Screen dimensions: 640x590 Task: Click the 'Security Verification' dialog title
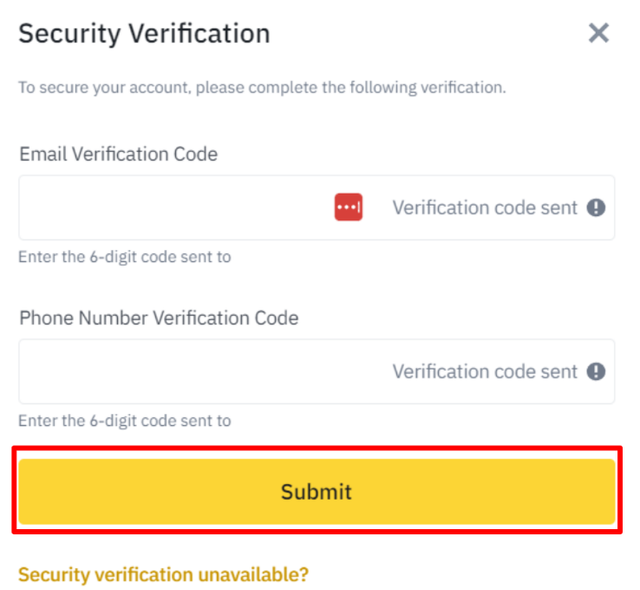[144, 33]
